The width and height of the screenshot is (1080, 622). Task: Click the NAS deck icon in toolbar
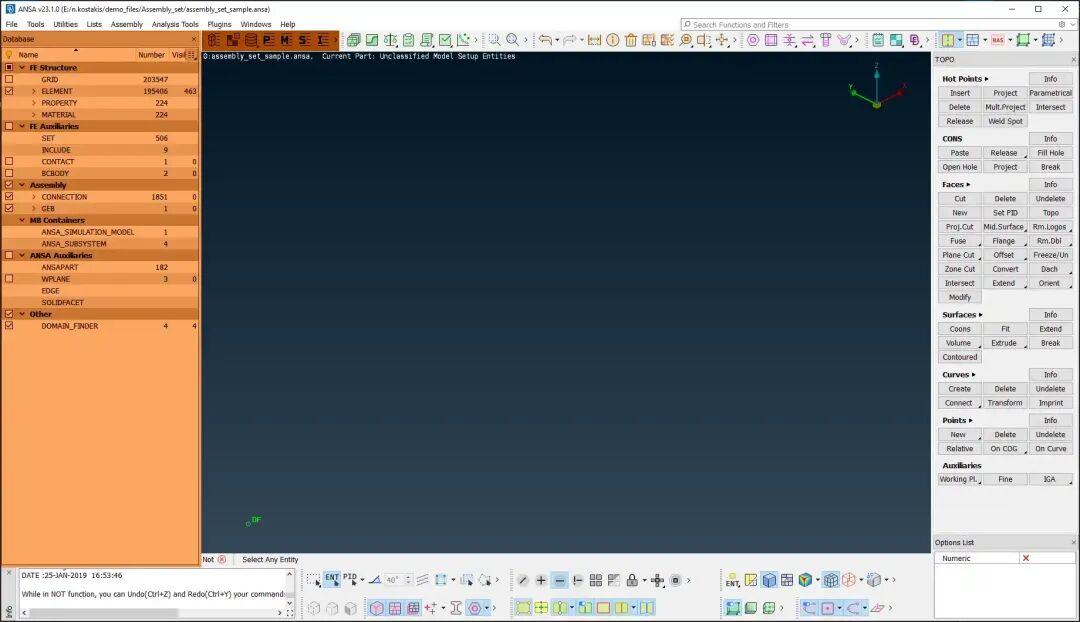pyautogui.click(x=998, y=40)
